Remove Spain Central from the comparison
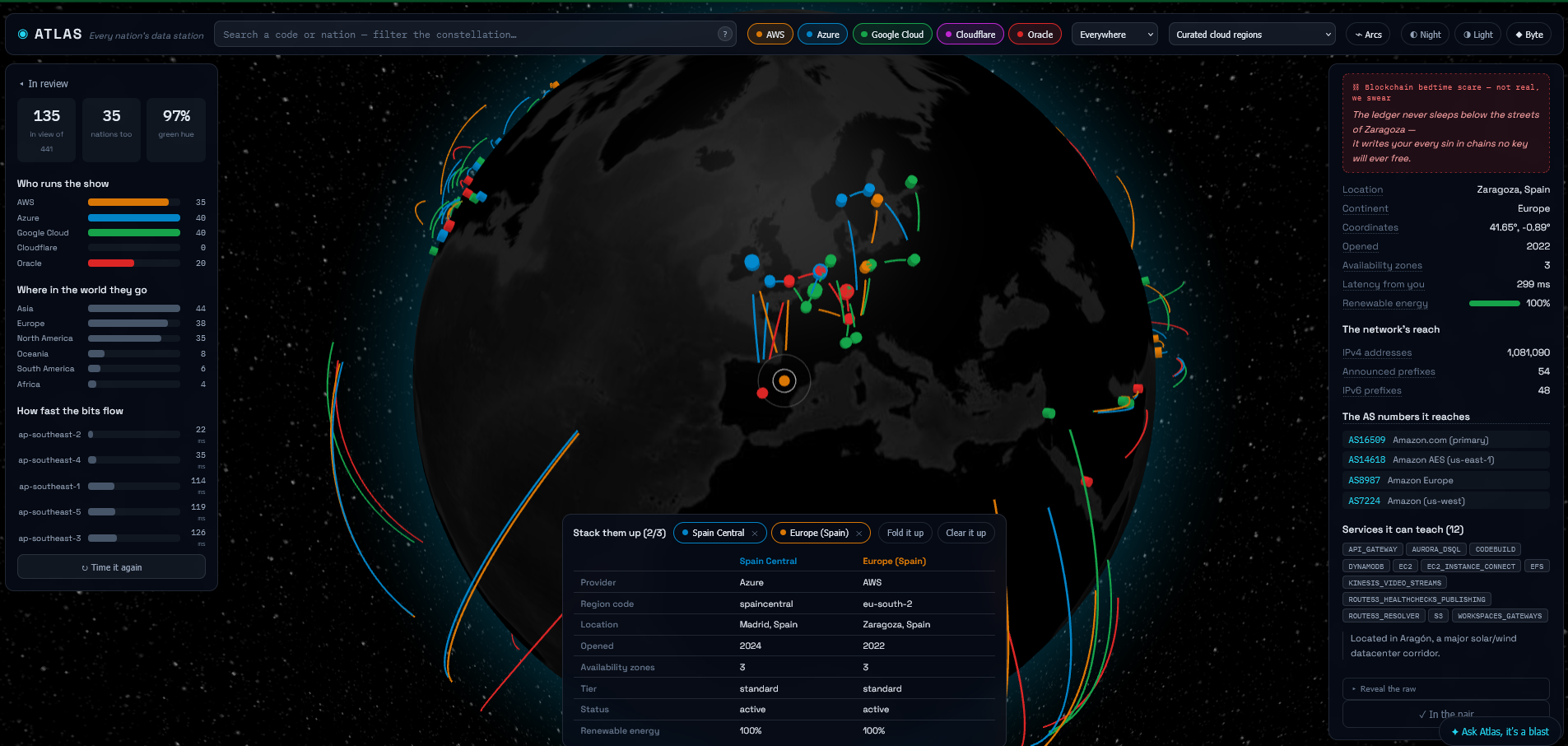Screen dimensions: 1568x746 [755, 534]
